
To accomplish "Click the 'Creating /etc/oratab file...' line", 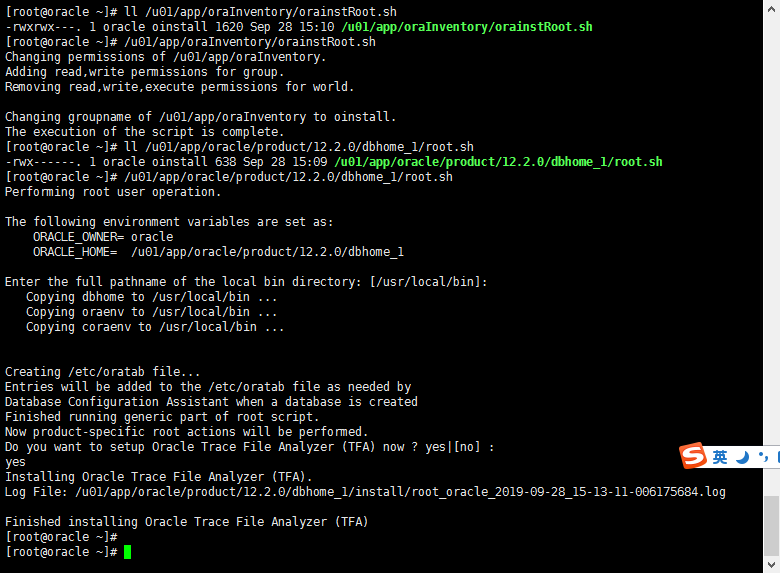I will click(102, 372).
